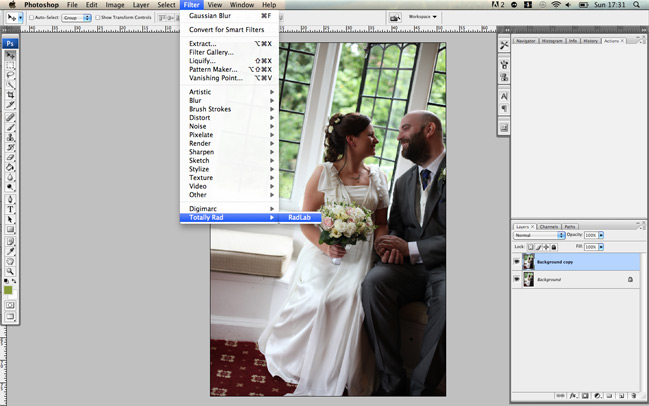The image size is (649, 406).
Task: Select the Clone Stamp tool
Action: [10, 137]
